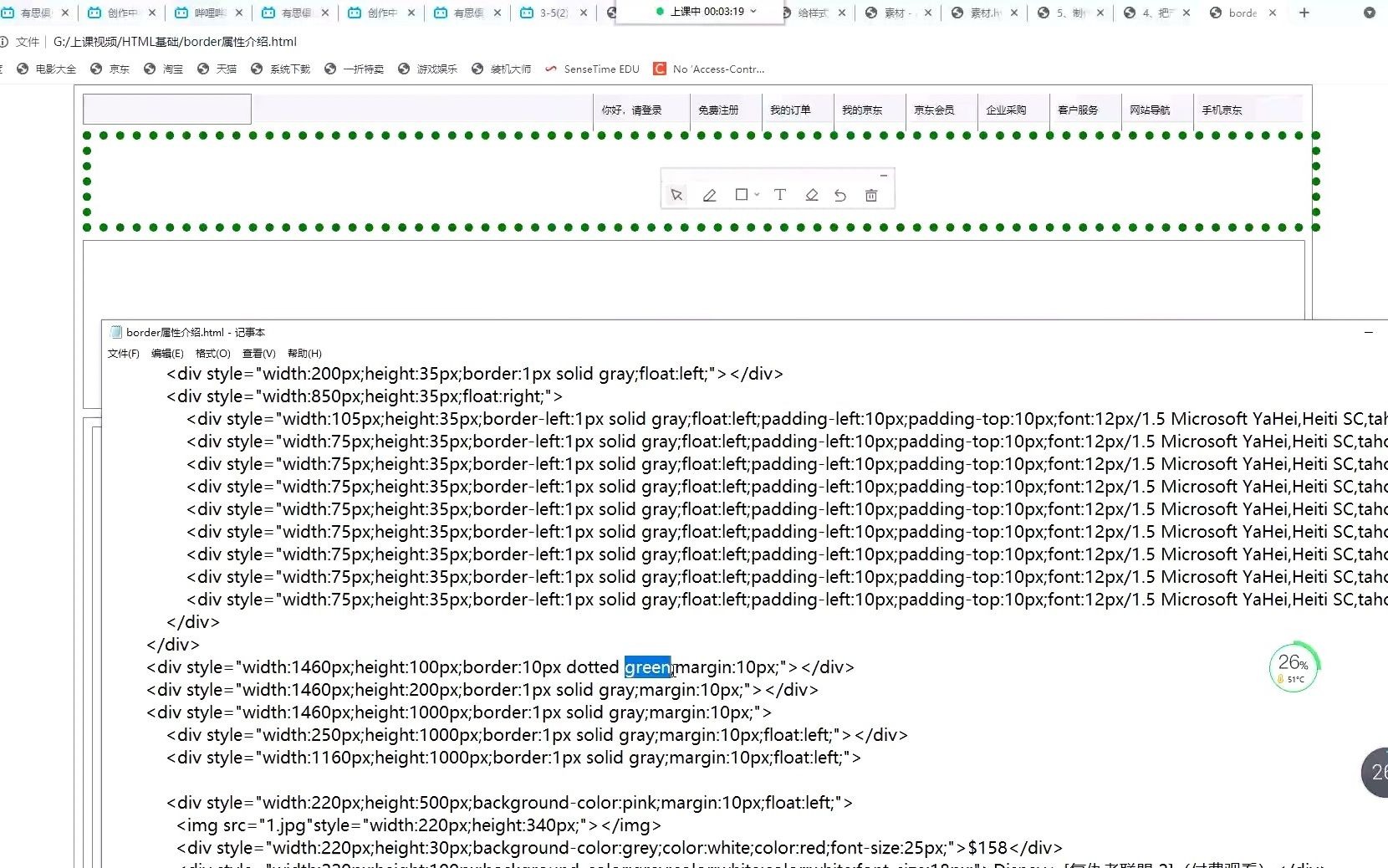
Task: Click the highlighted word green in Notepad
Action: (x=647, y=667)
